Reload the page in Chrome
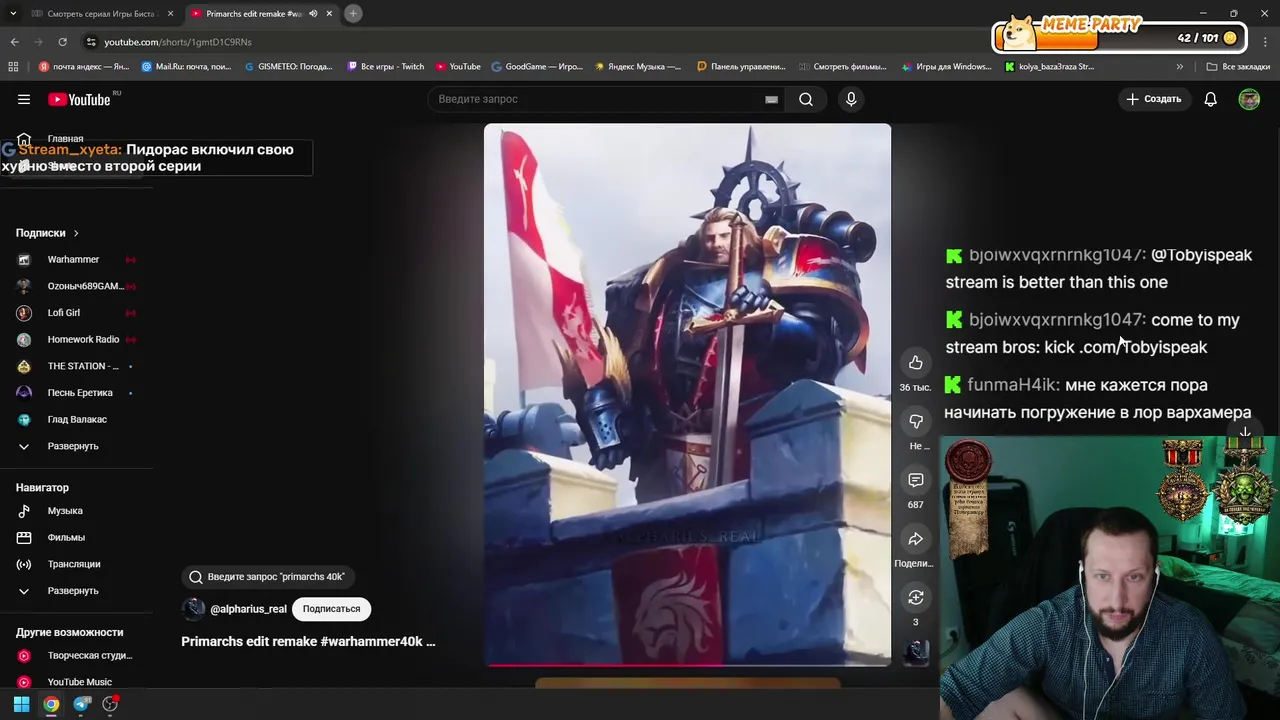Image resolution: width=1280 pixels, height=720 pixels. point(62,42)
